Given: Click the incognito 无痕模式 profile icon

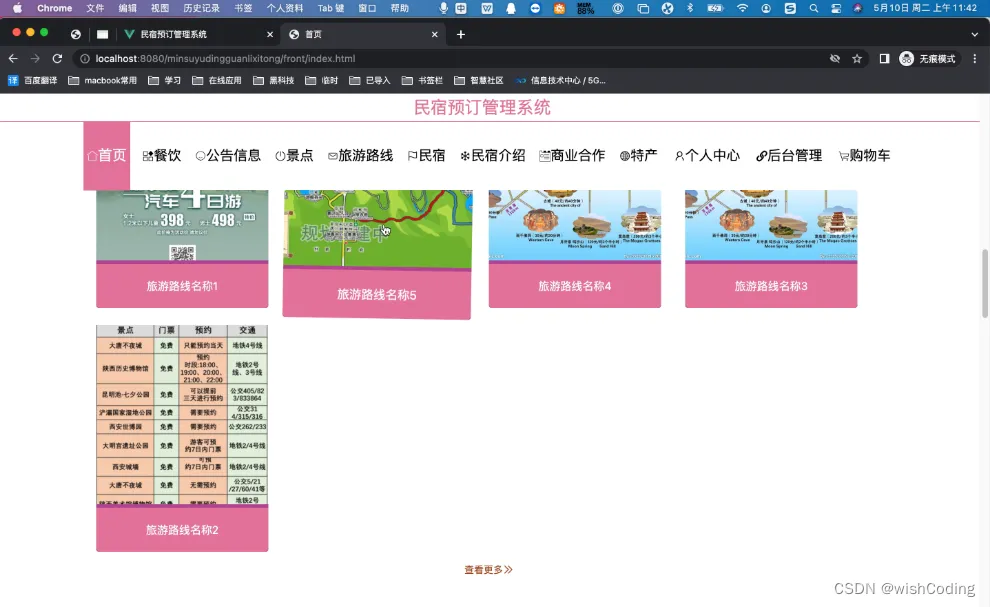Looking at the screenshot, I should point(927,59).
